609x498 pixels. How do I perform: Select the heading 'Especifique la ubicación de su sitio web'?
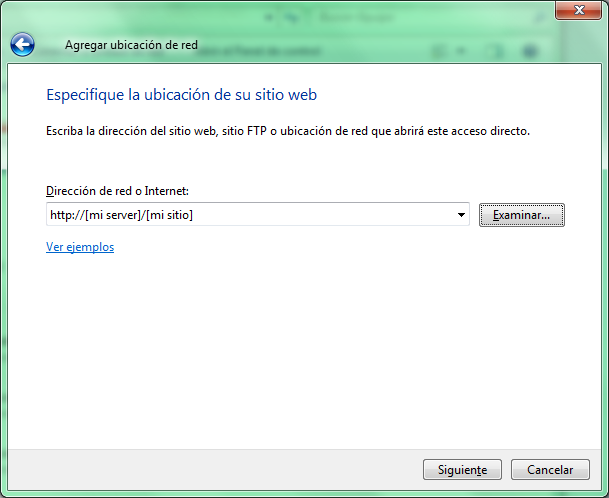coord(181,95)
